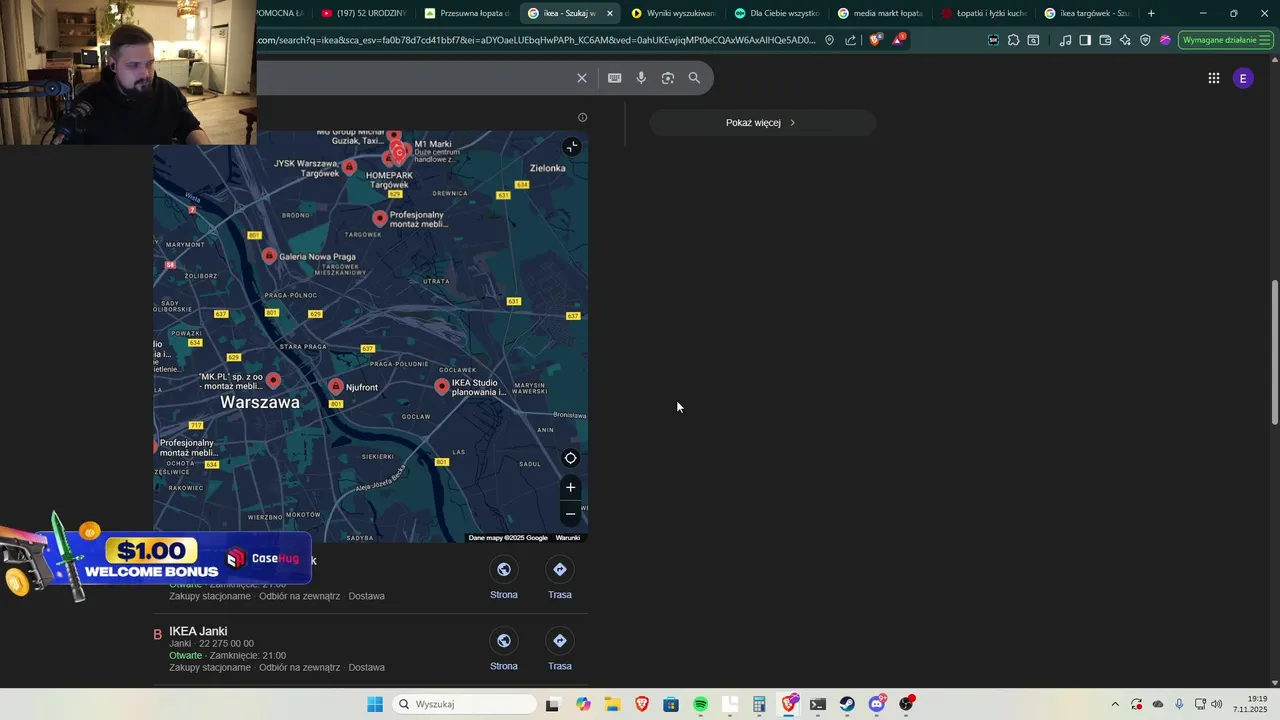
Task: Open media playlist music note icon
Action: 1065,40
